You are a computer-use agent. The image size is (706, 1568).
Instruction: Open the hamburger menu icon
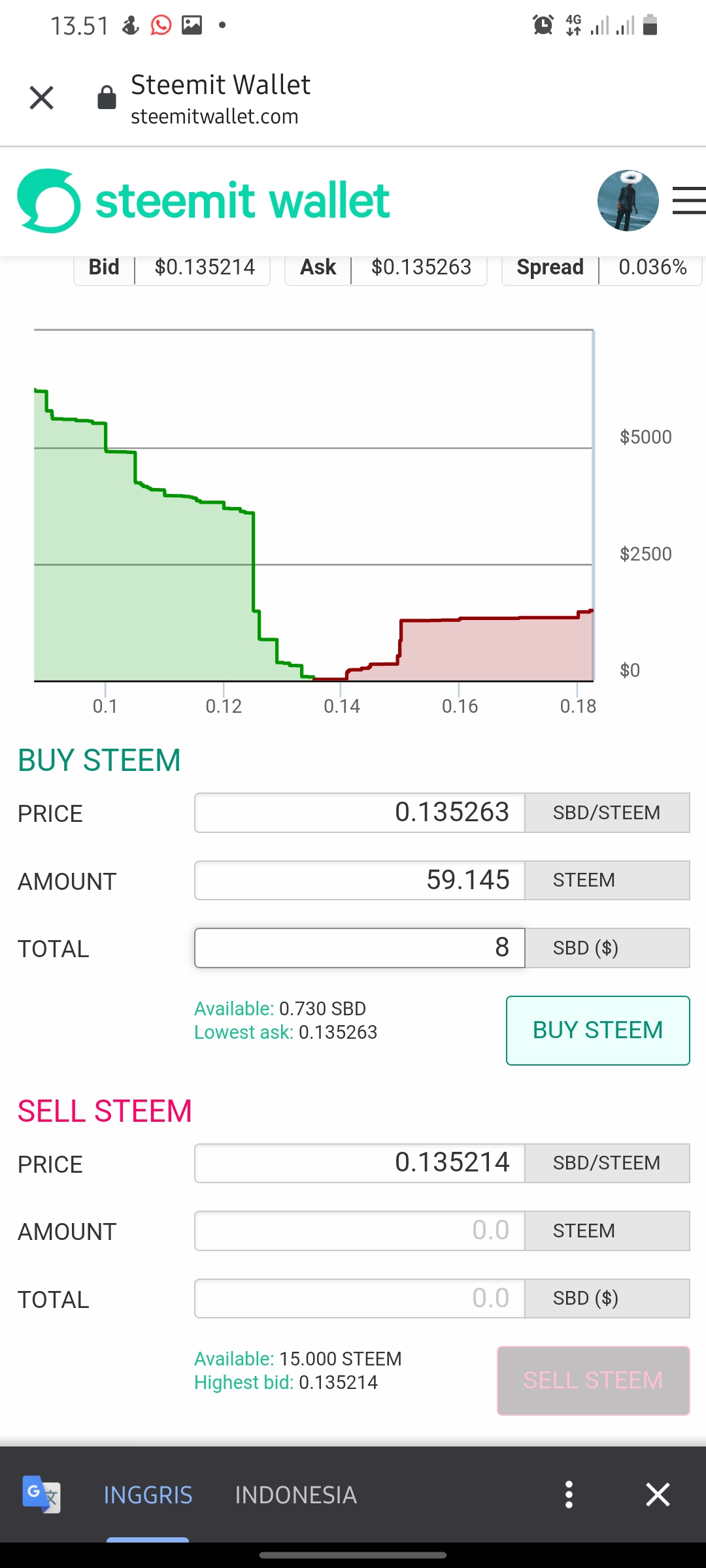[x=689, y=201]
